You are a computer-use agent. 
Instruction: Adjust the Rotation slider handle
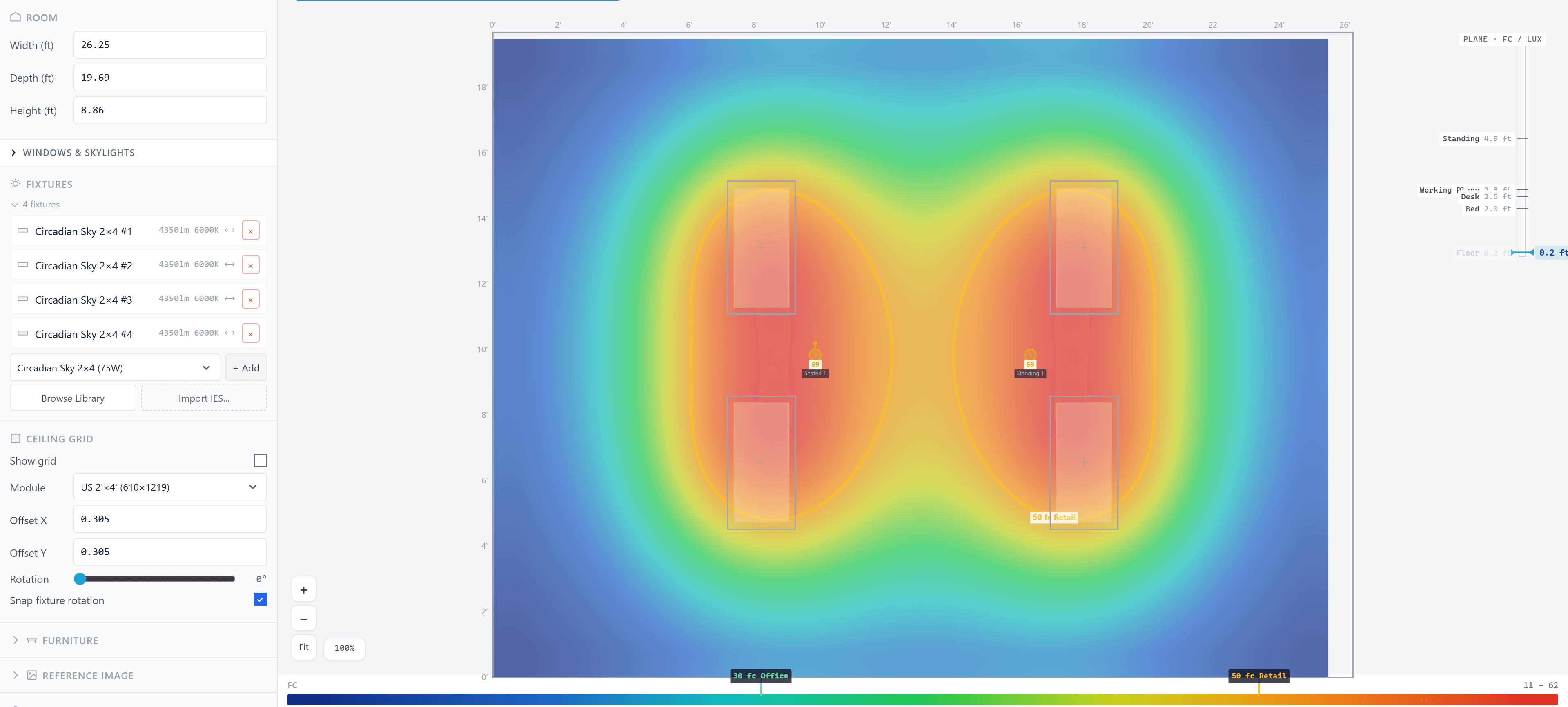(x=80, y=579)
